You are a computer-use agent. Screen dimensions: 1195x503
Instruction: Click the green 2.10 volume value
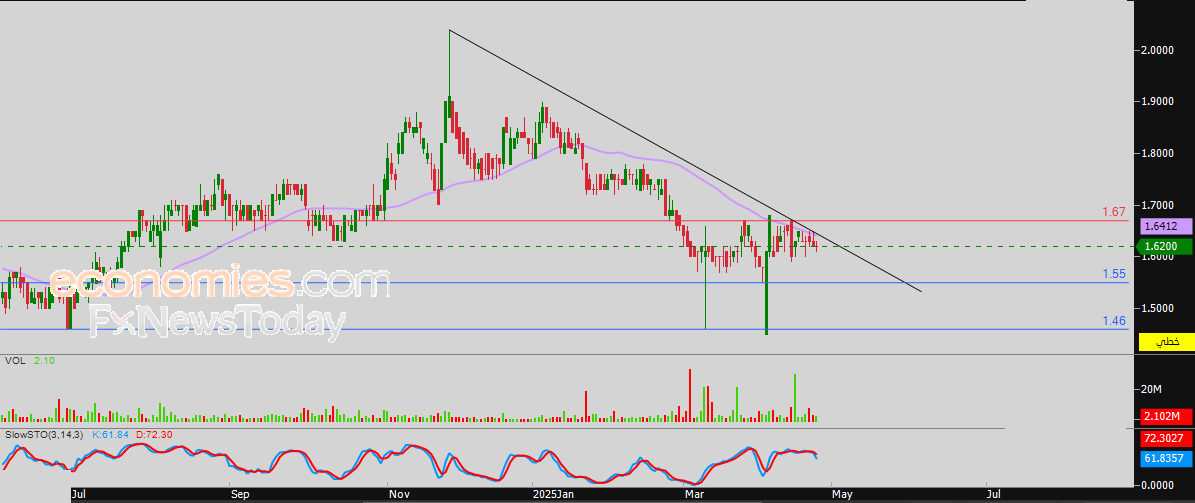click(44, 360)
